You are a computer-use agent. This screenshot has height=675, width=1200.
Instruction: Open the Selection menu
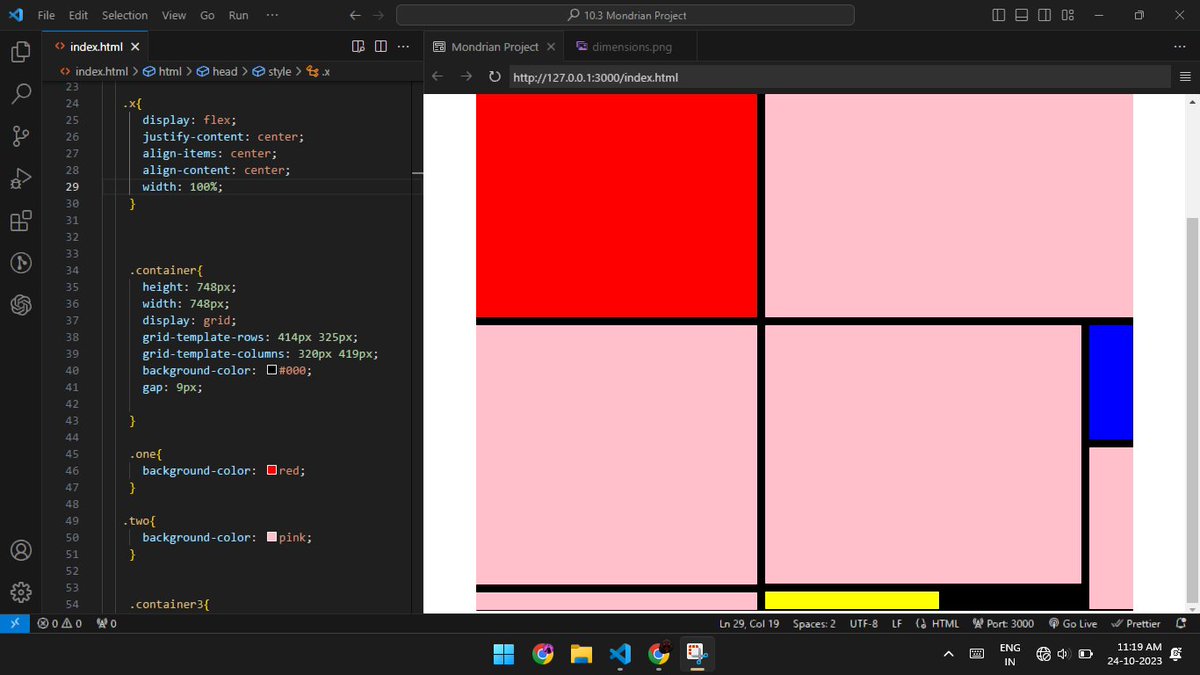(x=125, y=15)
